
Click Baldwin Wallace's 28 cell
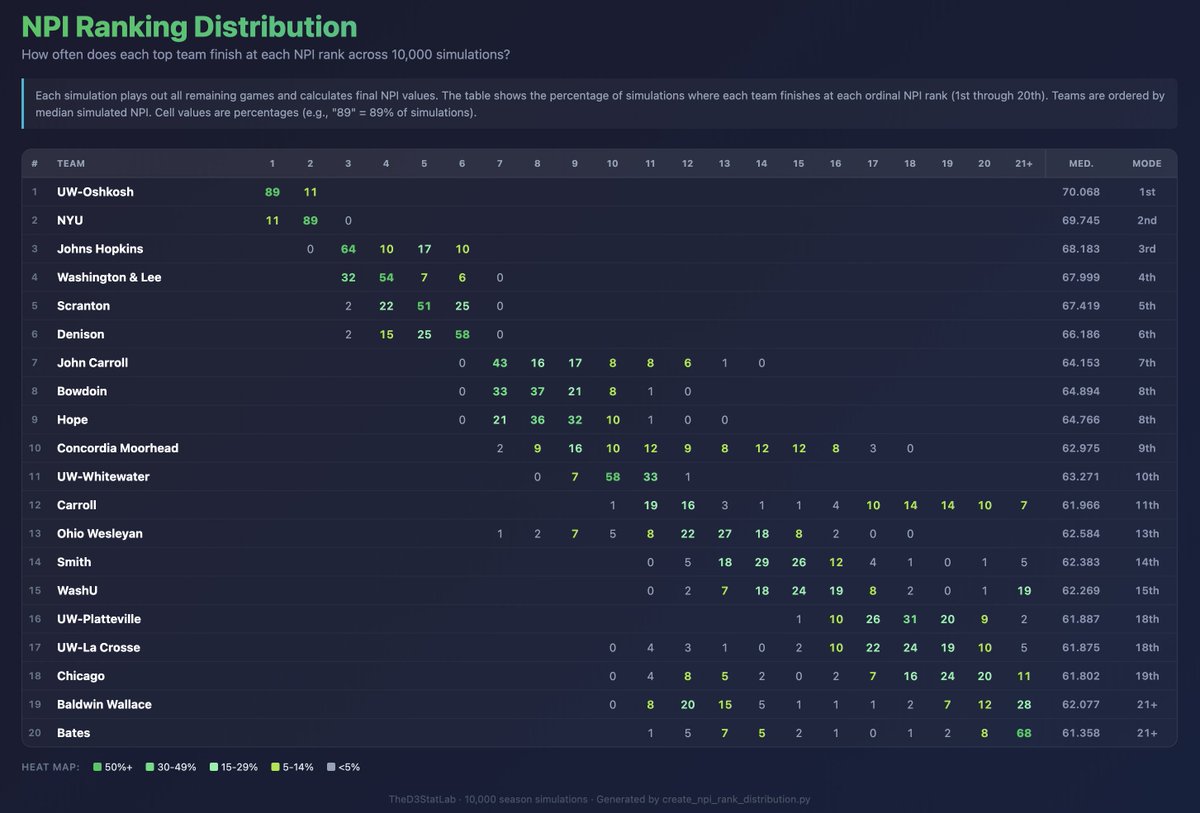coord(1024,705)
